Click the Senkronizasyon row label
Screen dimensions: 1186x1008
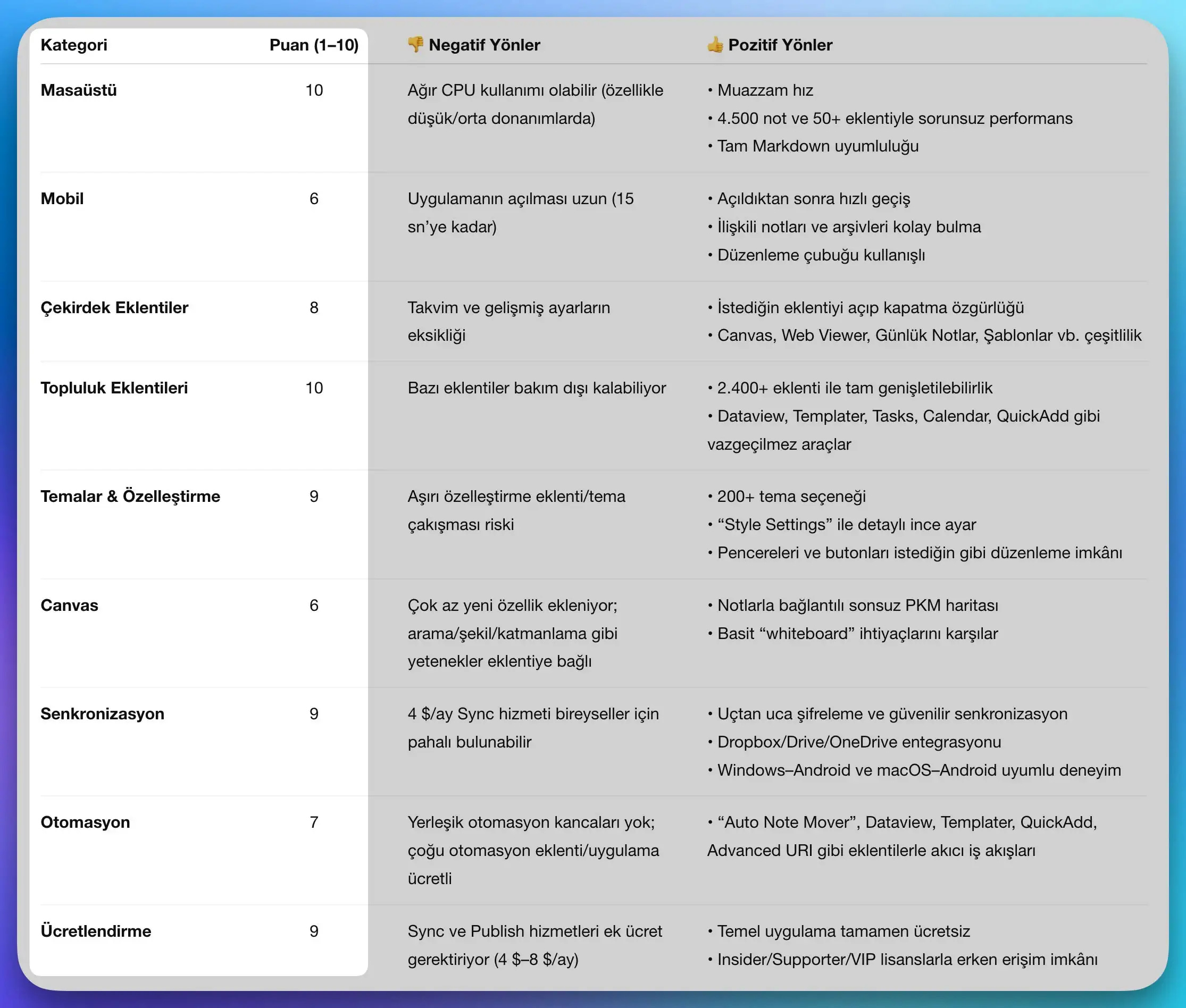coord(102,713)
